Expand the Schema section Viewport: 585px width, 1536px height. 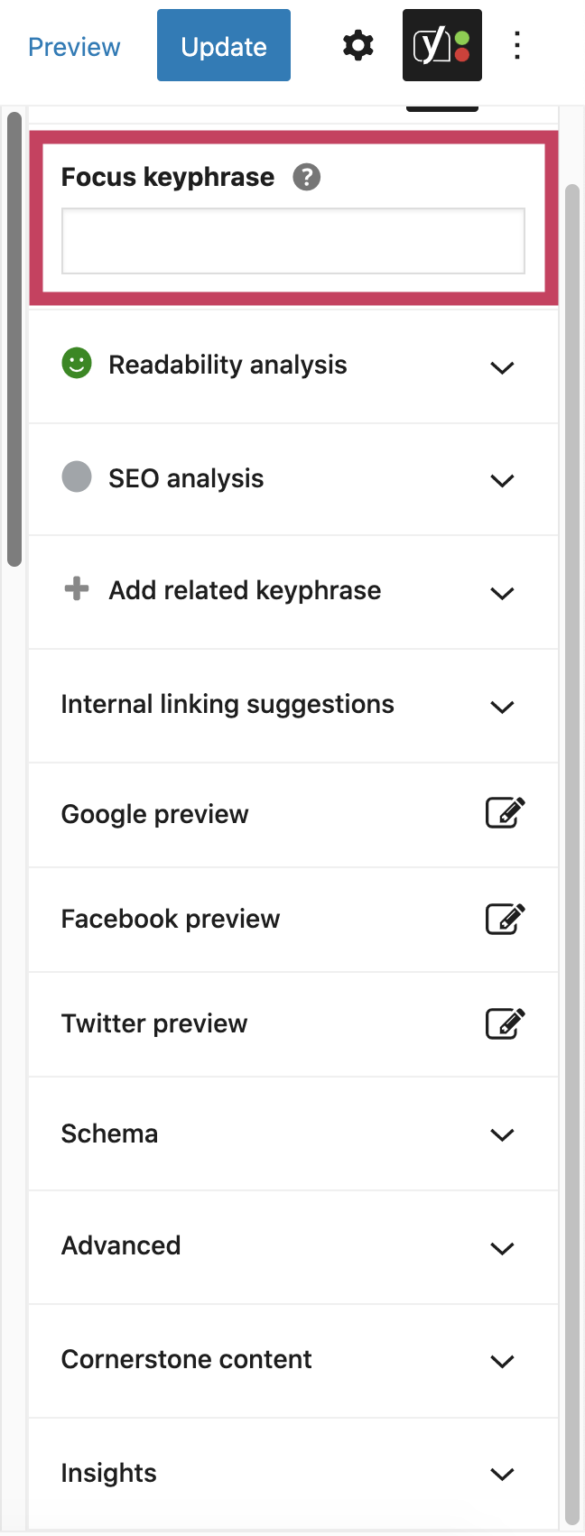point(502,1135)
